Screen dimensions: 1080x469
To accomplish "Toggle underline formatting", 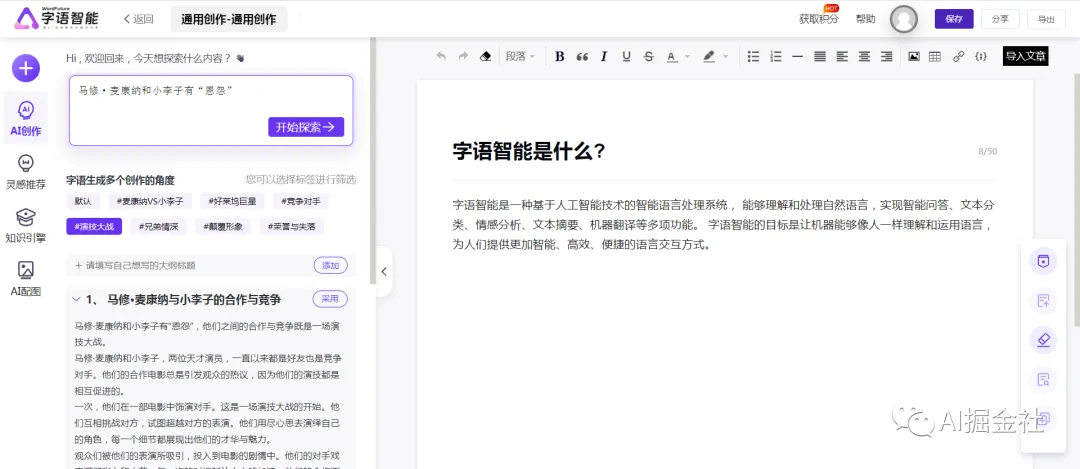I will click(x=626, y=56).
